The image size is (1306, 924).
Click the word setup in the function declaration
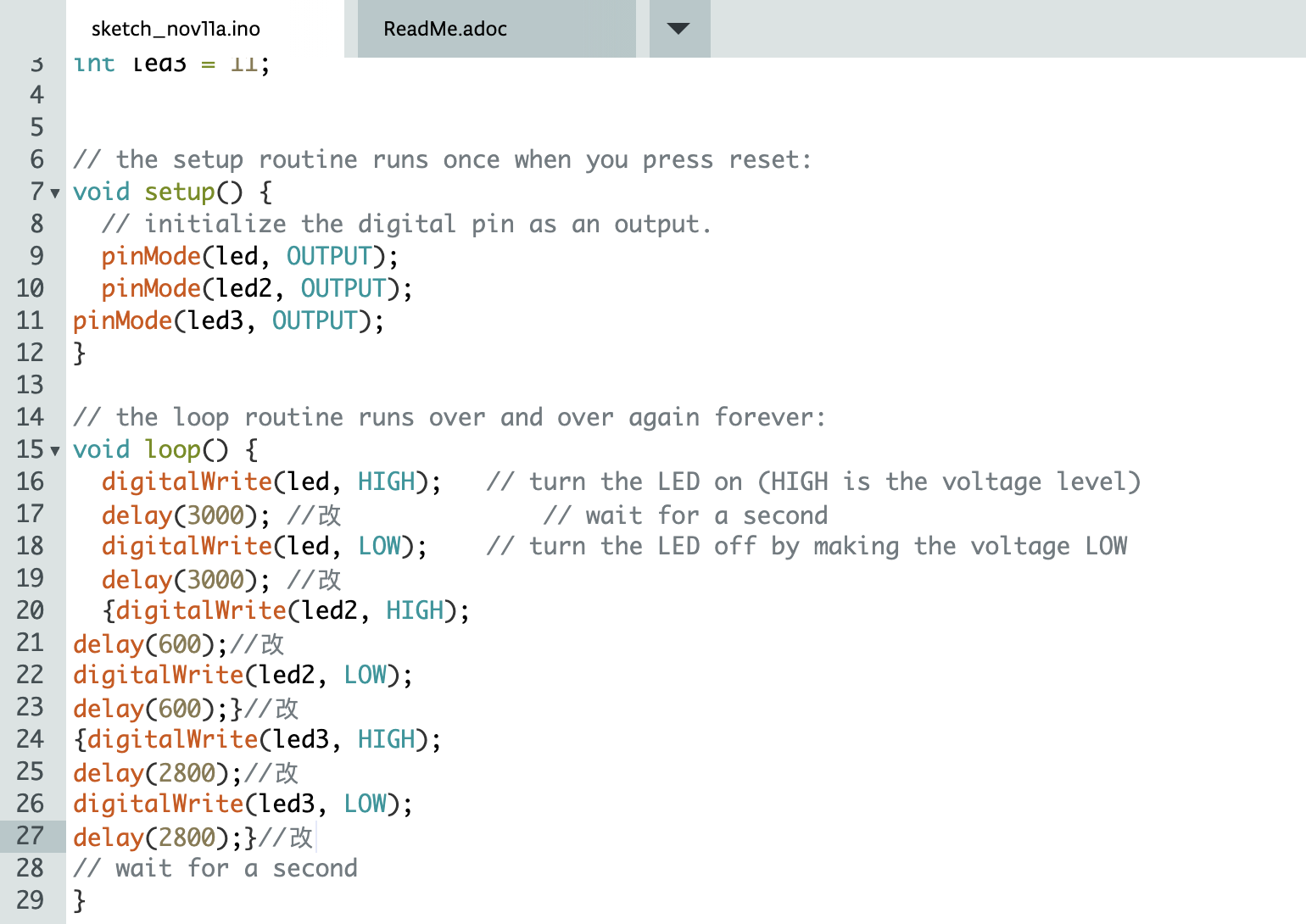click(x=180, y=192)
